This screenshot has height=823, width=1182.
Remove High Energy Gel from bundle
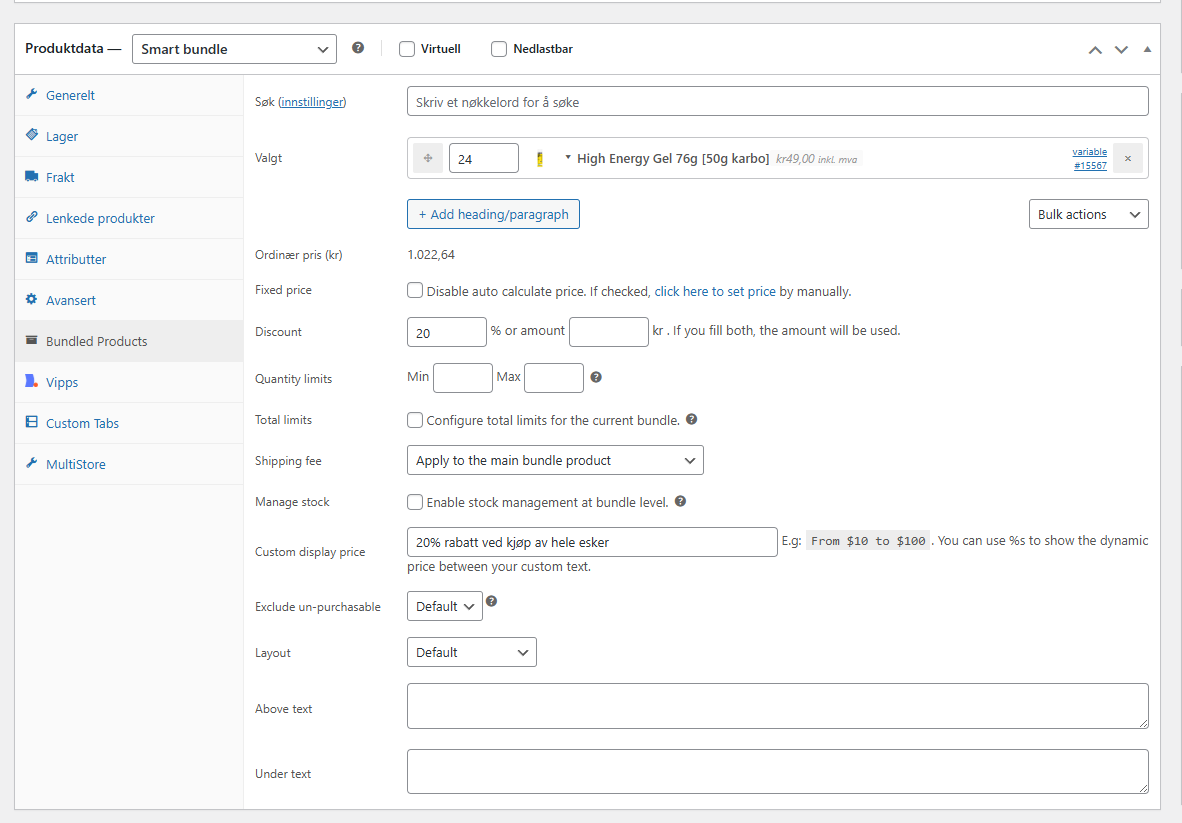[x=1127, y=158]
